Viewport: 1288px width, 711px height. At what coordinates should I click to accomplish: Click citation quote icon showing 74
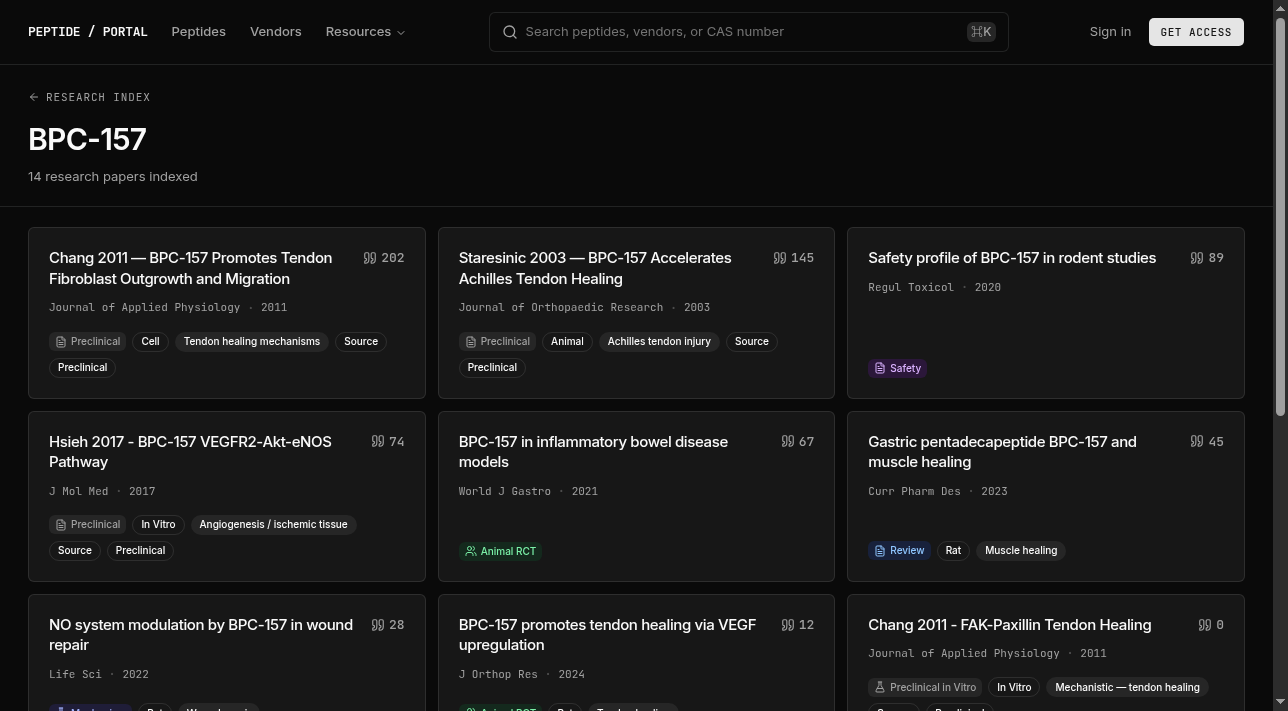(x=378, y=441)
